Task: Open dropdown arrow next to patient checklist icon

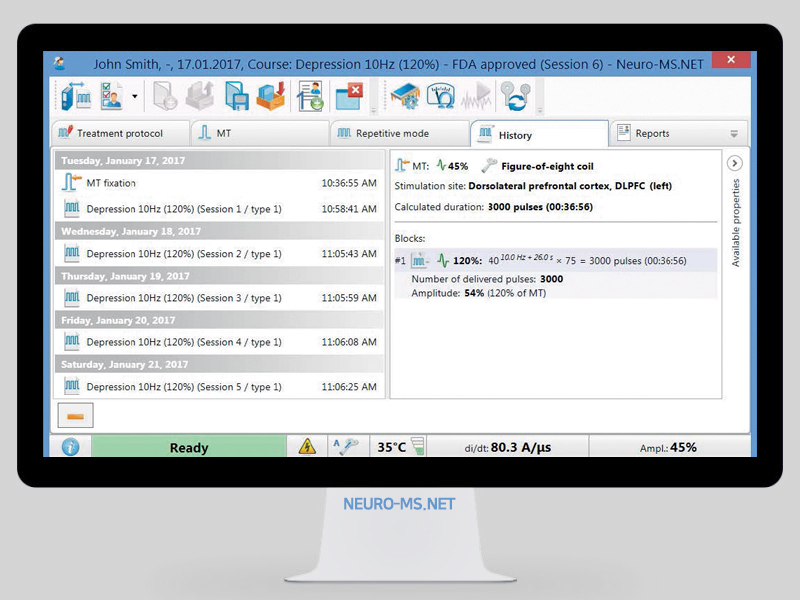Action: [x=134, y=97]
